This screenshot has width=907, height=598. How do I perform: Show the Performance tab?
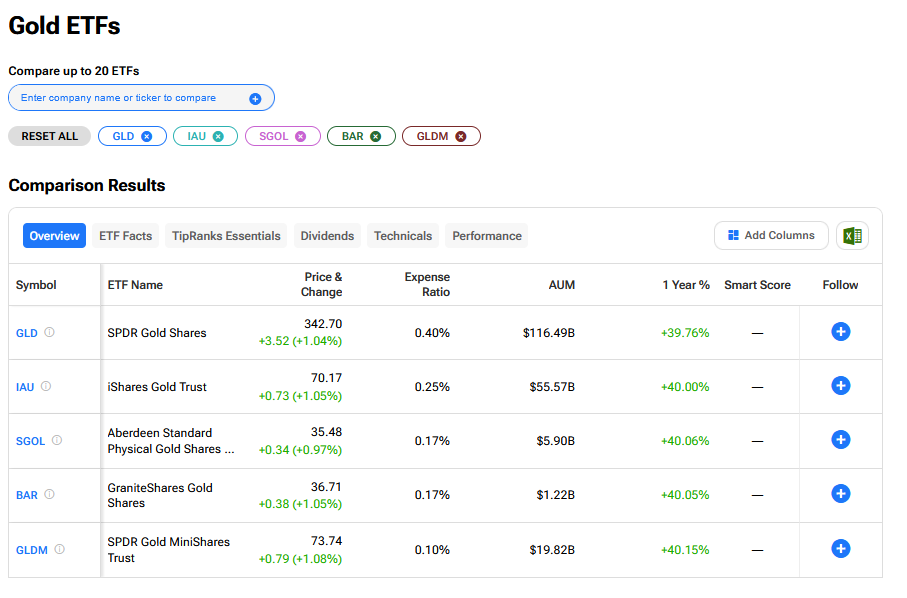pyautogui.click(x=487, y=236)
